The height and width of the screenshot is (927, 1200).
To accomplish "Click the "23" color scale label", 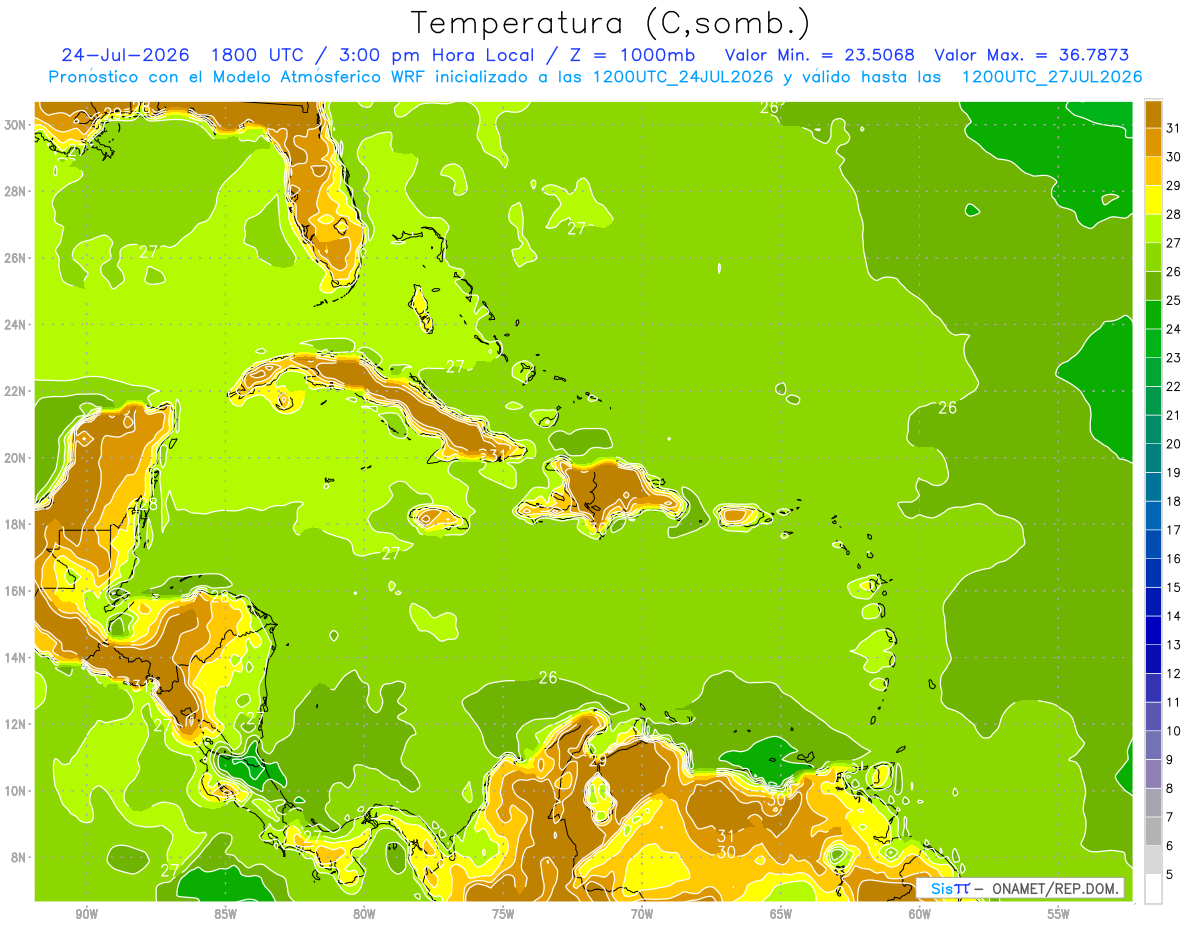I will [x=1174, y=358].
